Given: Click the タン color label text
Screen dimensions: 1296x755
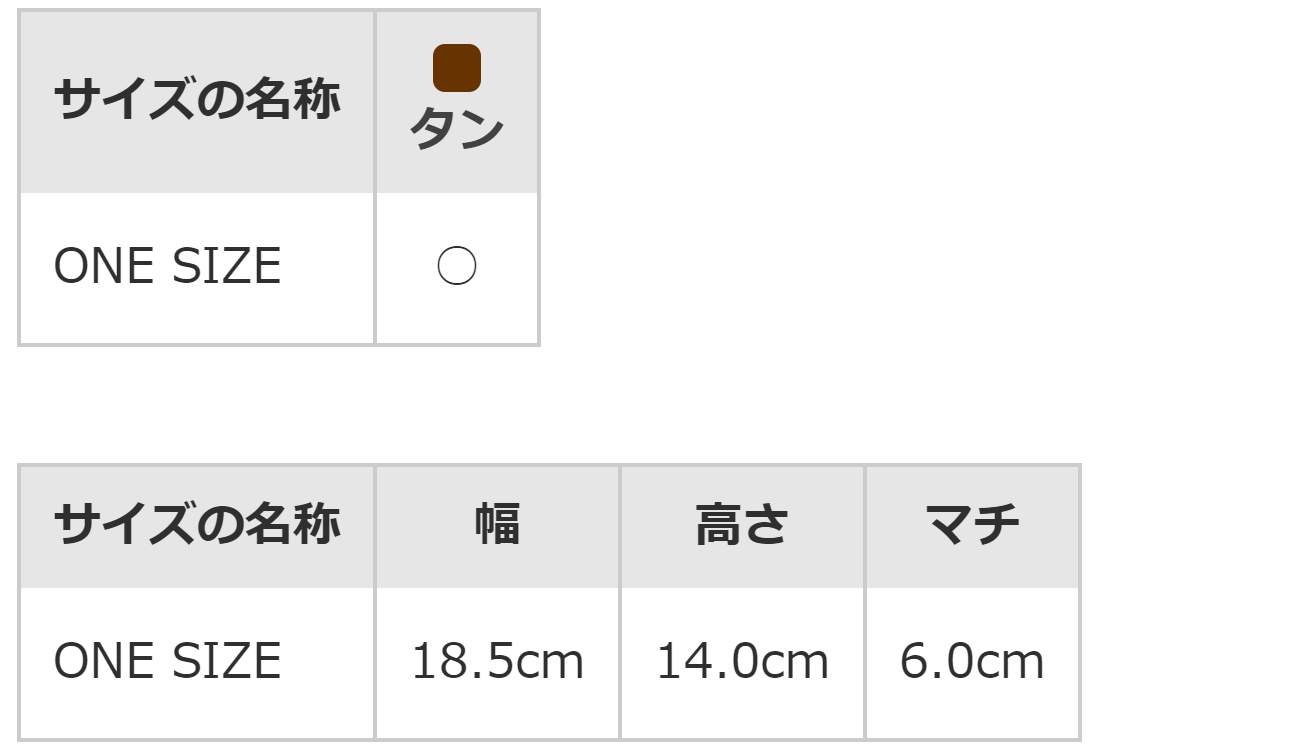Looking at the screenshot, I should click(x=457, y=131).
